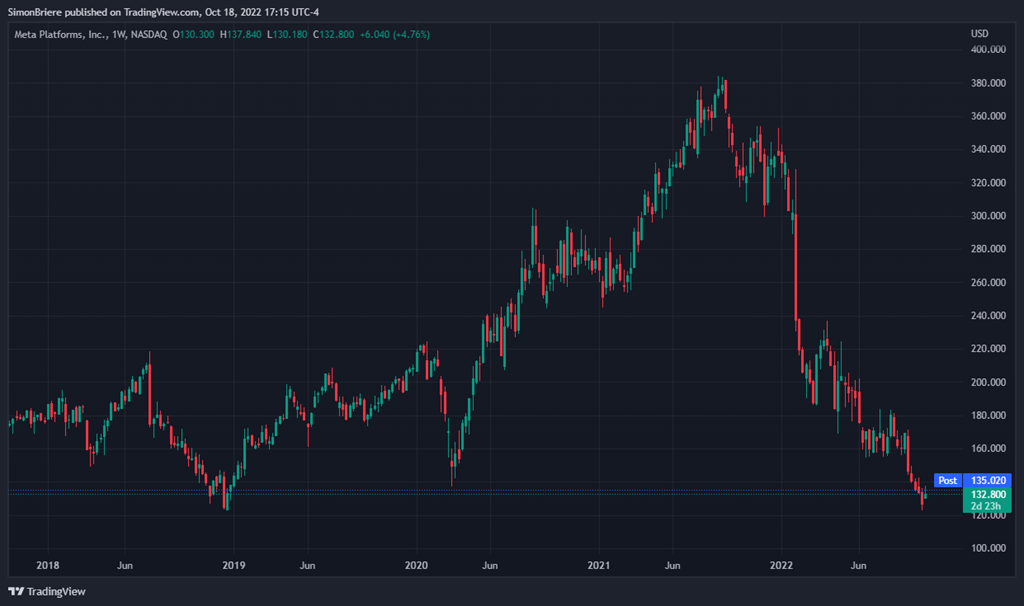The height and width of the screenshot is (606, 1024).
Task: Click the blue Post label tag
Action: coord(946,480)
